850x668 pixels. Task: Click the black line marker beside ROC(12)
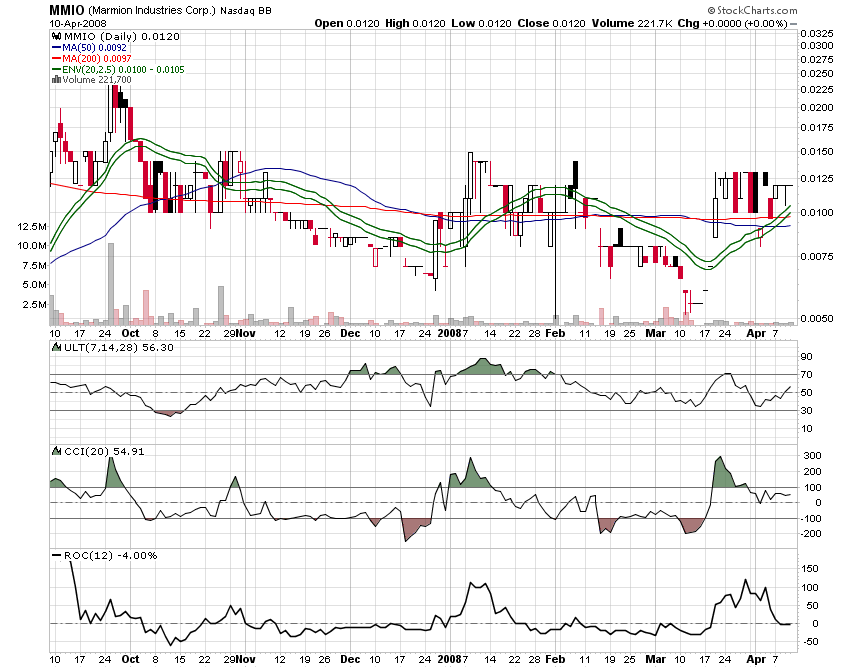56,556
